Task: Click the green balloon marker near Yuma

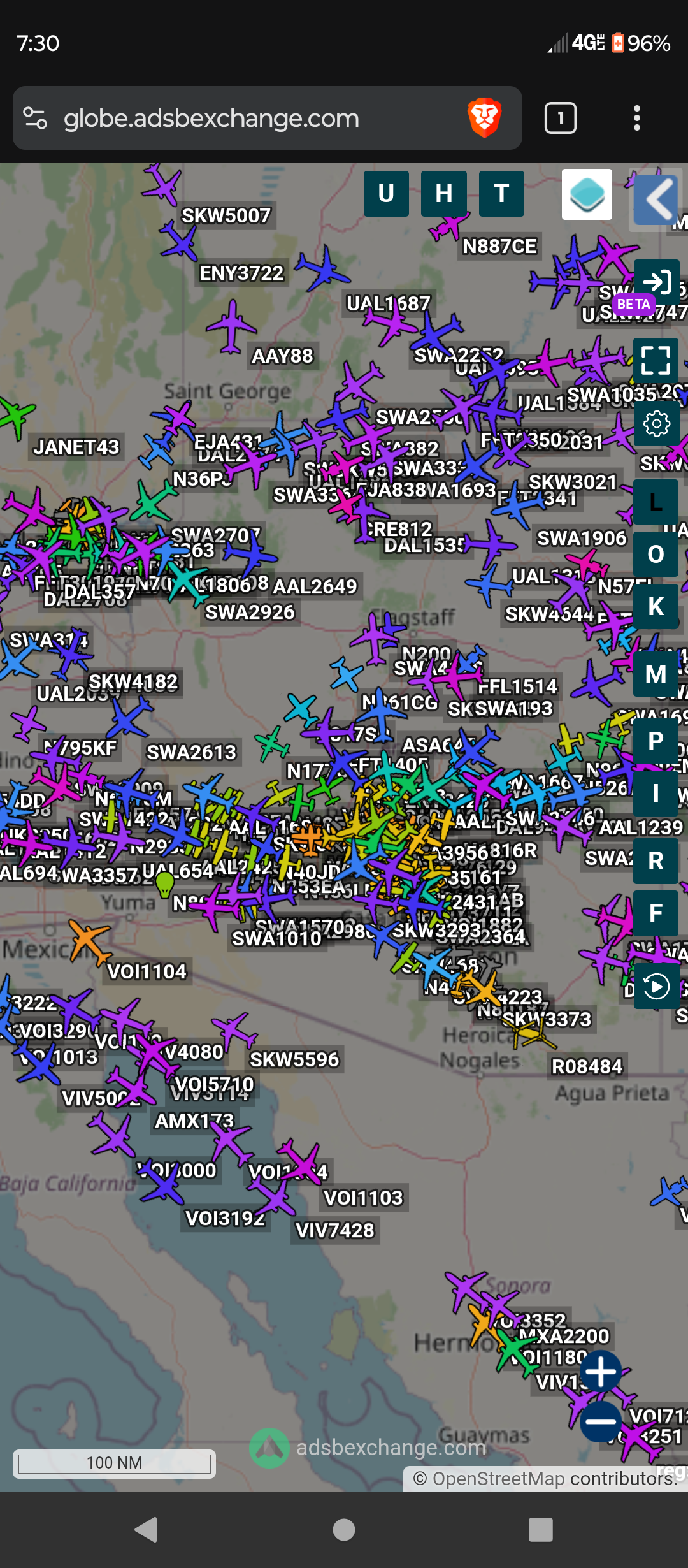Action: (x=165, y=885)
